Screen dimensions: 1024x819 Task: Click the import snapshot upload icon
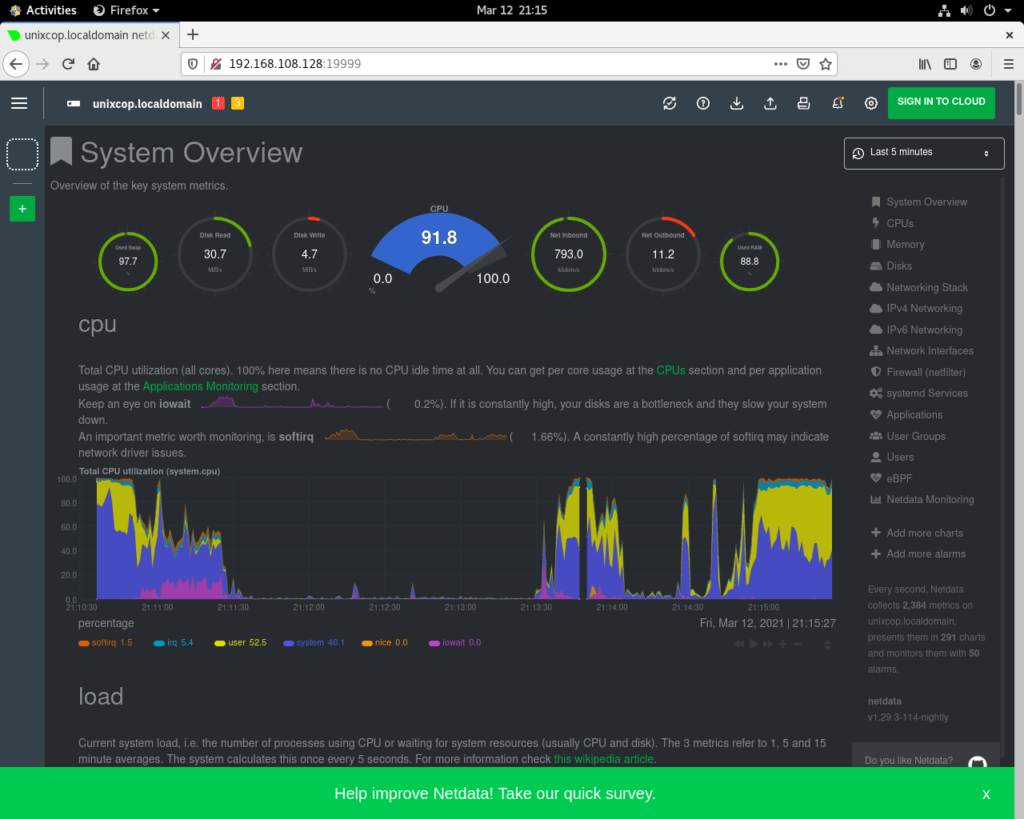click(x=771, y=103)
